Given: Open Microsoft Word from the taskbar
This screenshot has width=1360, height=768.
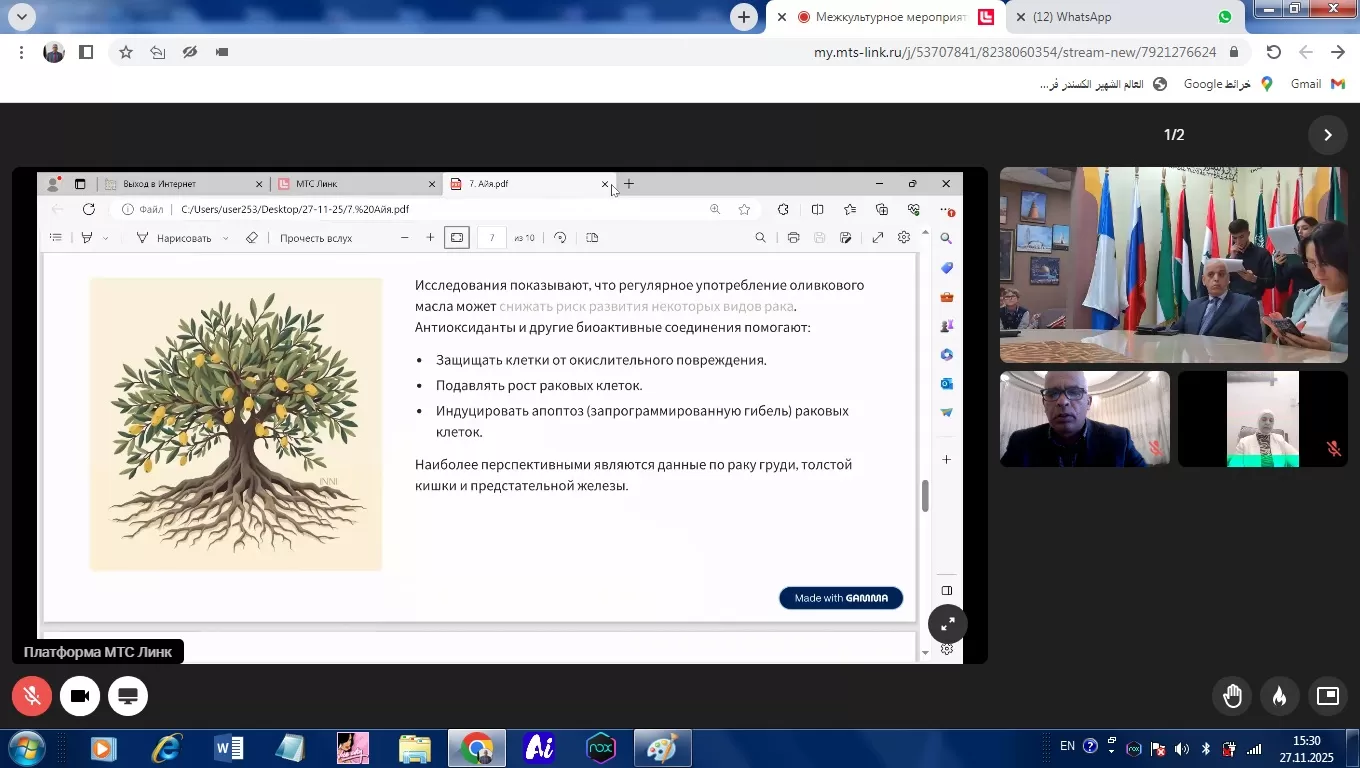Looking at the screenshot, I should (x=229, y=748).
